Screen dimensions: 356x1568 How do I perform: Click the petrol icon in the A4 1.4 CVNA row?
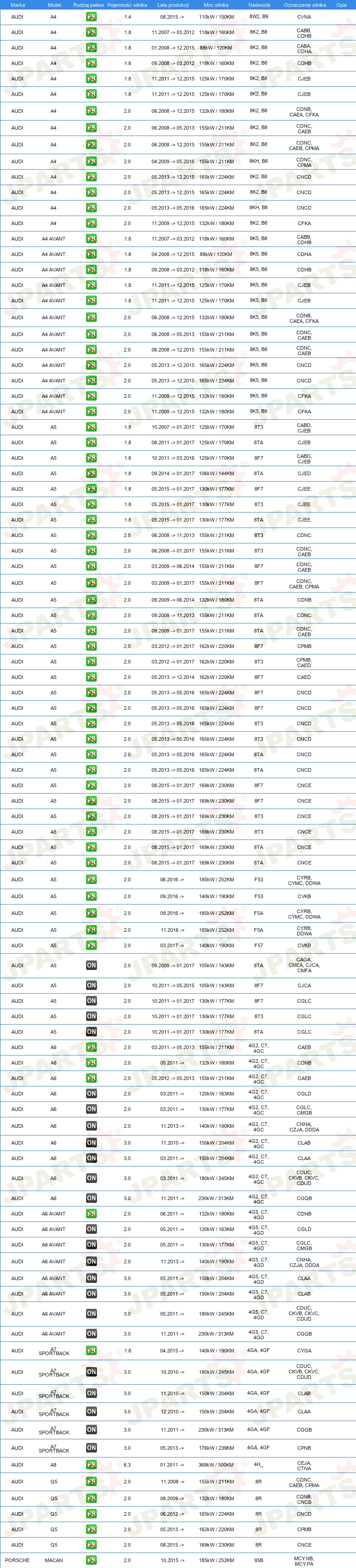91,17
